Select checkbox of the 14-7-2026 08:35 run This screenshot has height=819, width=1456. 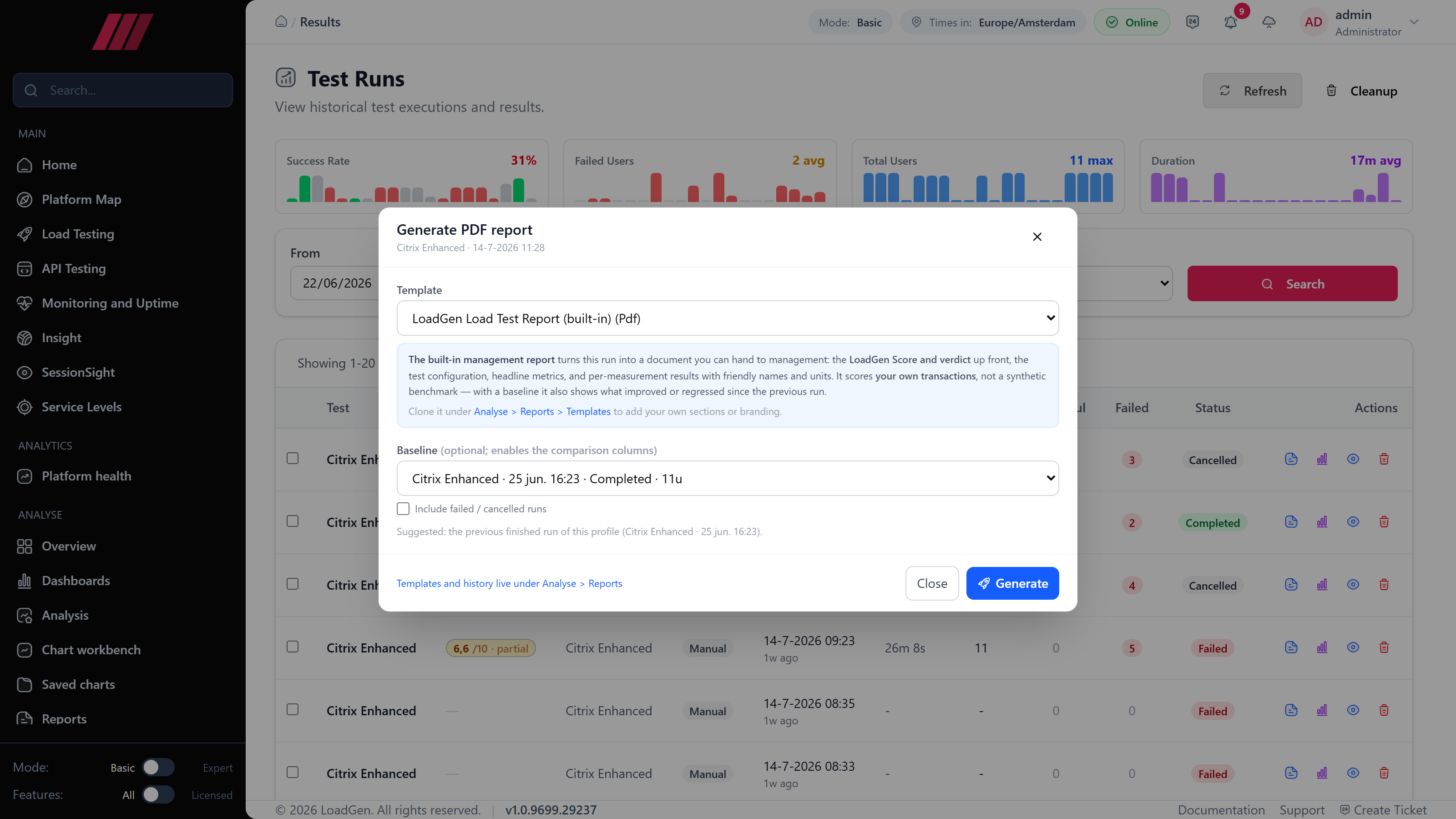click(292, 709)
